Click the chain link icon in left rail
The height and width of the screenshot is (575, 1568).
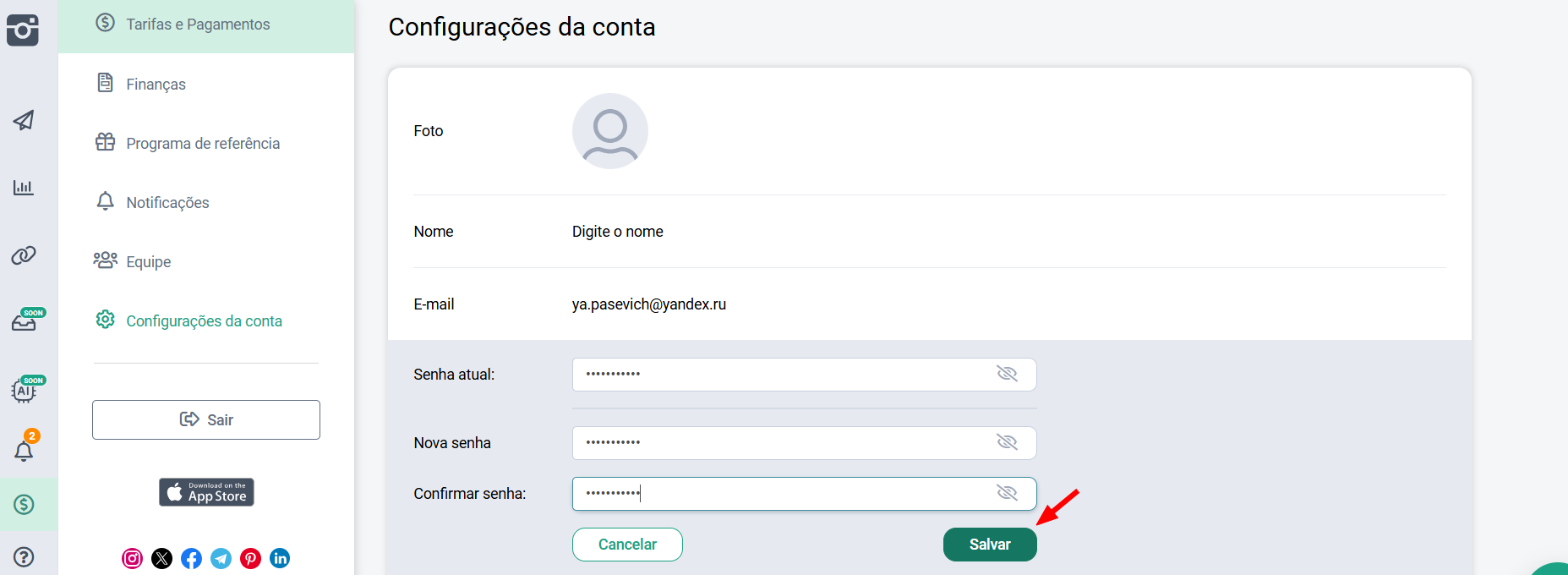tap(24, 255)
